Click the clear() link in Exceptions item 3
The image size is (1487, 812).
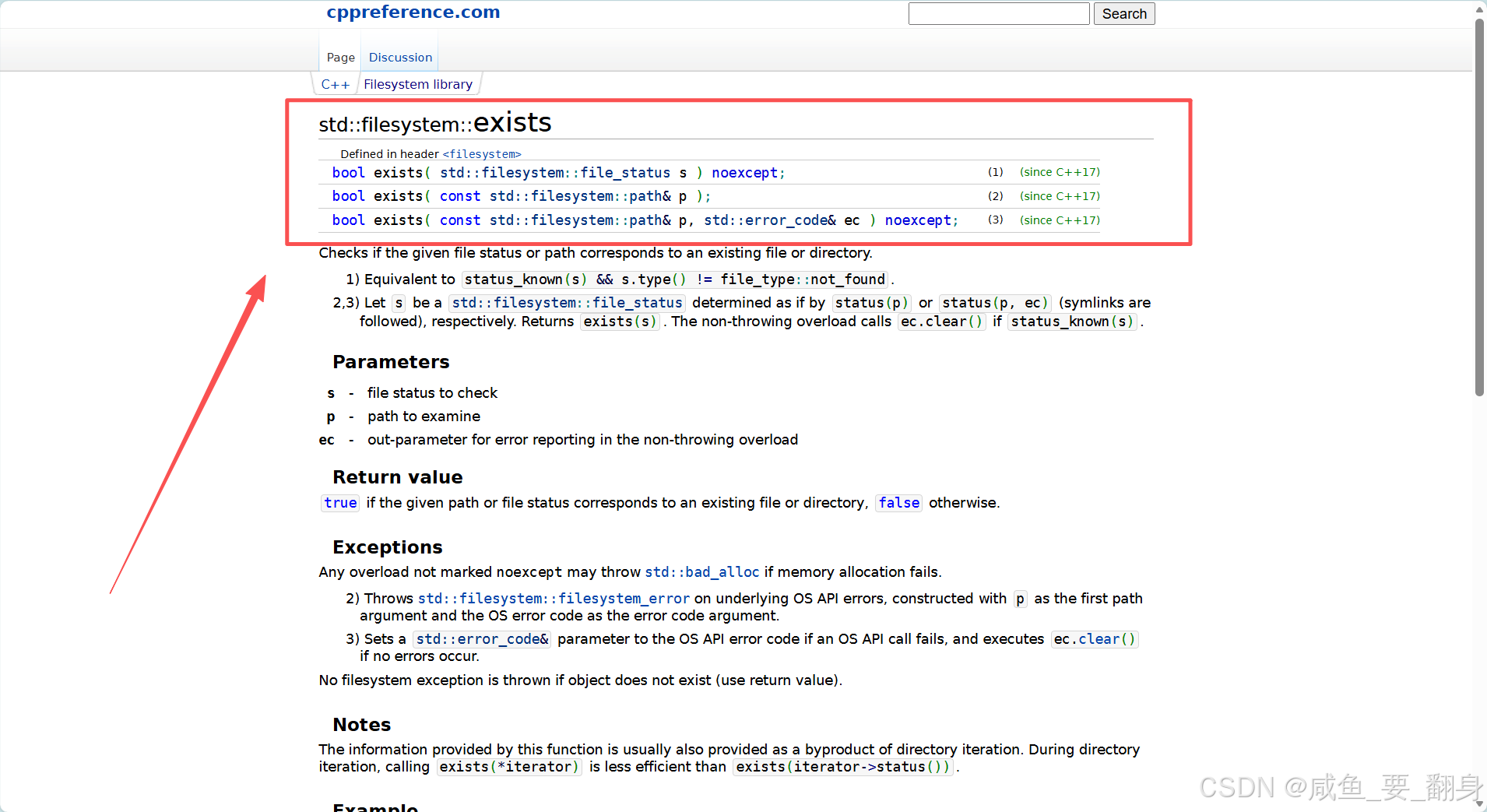[x=1106, y=639]
